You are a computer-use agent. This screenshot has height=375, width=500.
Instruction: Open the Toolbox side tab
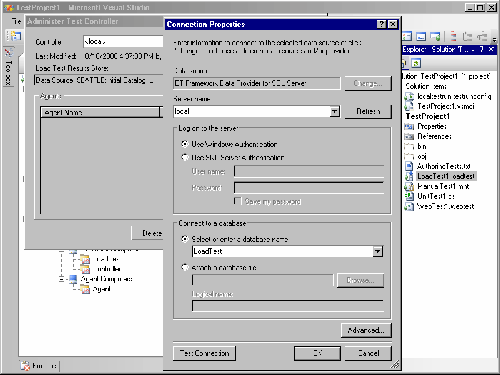tap(9, 67)
